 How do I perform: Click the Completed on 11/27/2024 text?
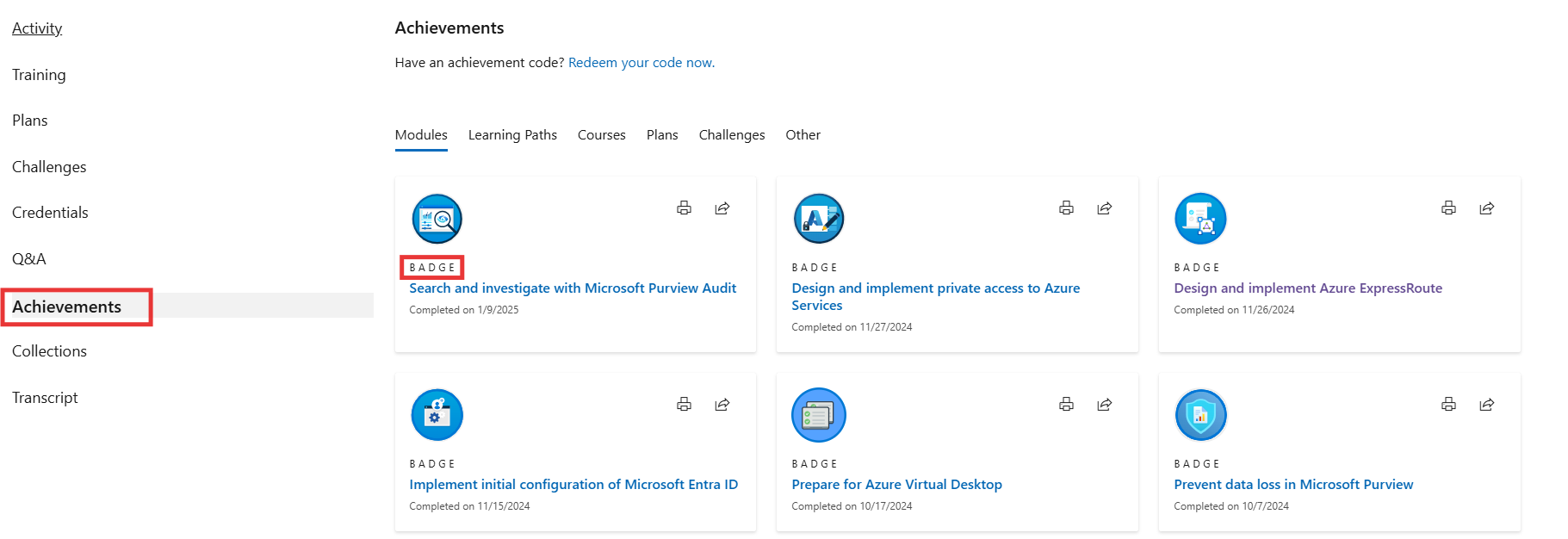pos(852,327)
